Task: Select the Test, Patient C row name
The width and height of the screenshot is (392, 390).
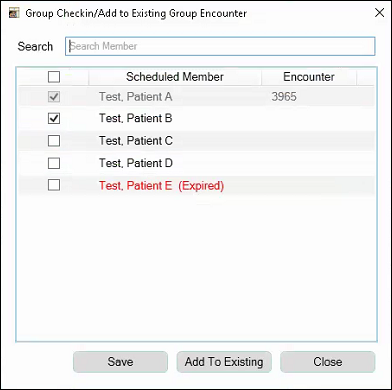Action: pyautogui.click(x=136, y=141)
